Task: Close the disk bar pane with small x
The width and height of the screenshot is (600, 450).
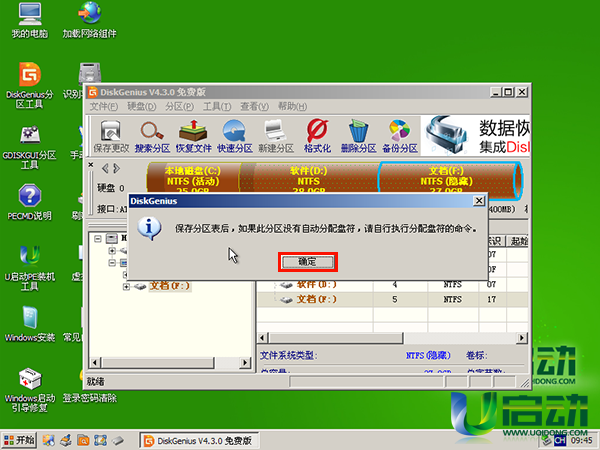Action: pos(91,165)
